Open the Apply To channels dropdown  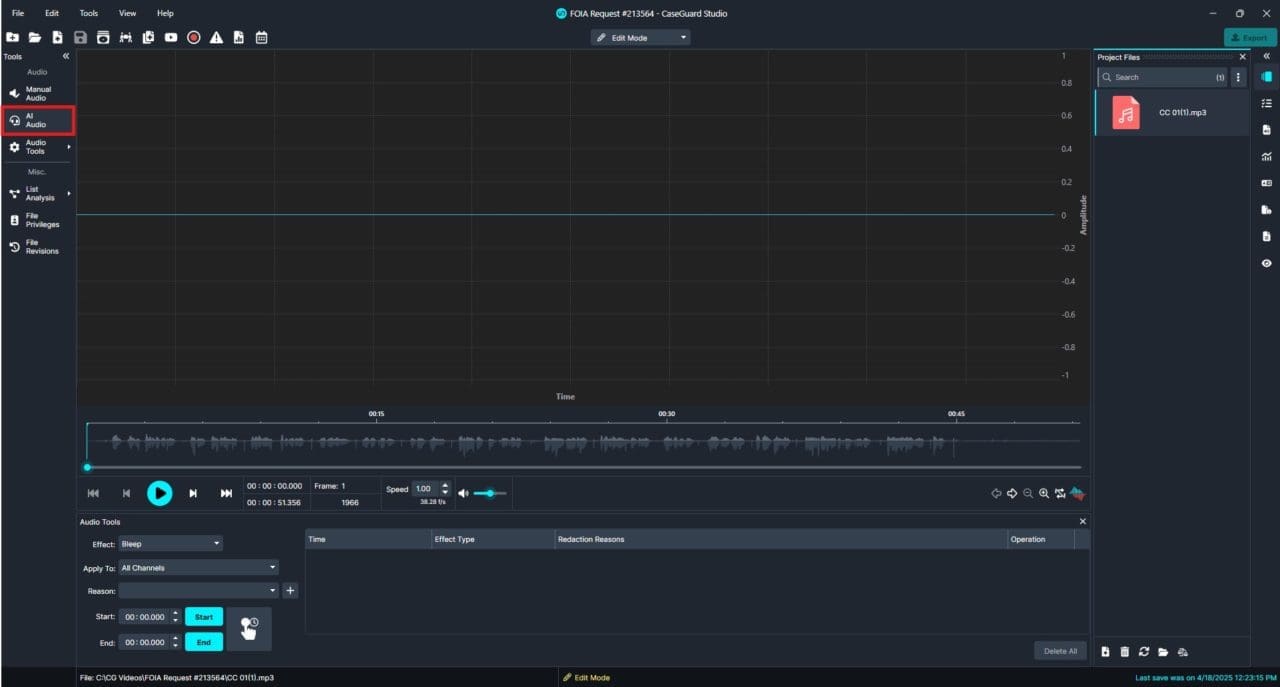(x=198, y=567)
